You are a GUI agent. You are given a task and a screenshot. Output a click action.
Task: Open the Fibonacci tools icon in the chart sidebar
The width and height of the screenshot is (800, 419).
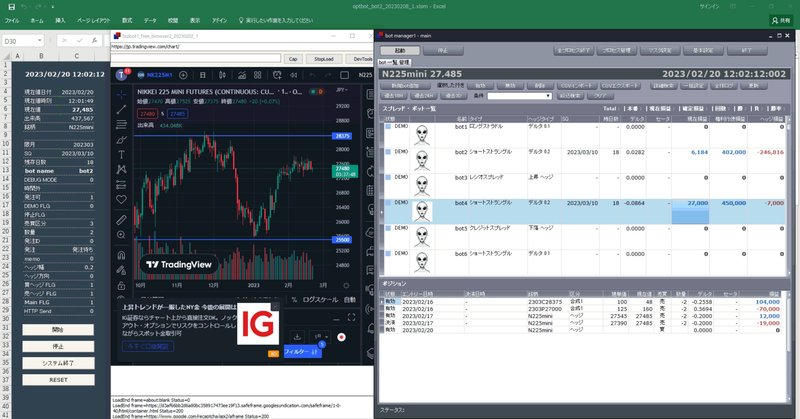tap(121, 125)
